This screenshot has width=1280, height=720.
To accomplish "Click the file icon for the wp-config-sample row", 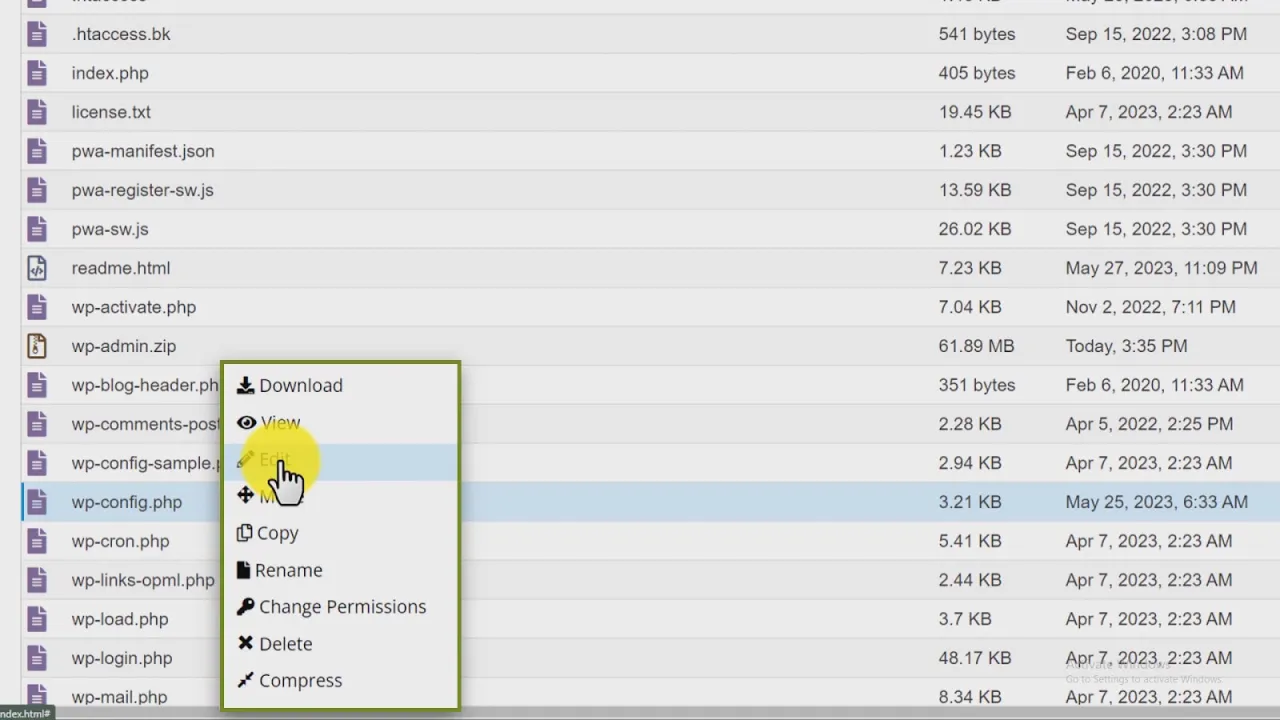I will click(37, 463).
